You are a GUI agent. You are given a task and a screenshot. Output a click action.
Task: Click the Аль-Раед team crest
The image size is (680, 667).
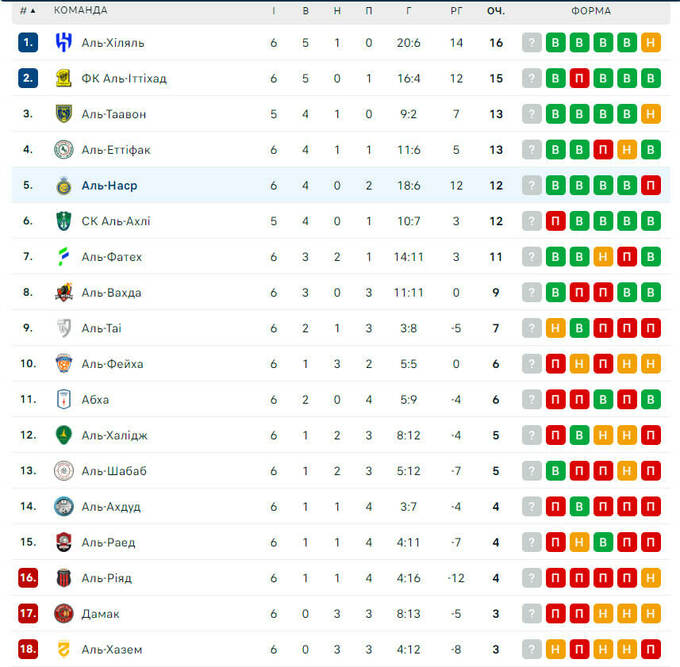[x=64, y=542]
